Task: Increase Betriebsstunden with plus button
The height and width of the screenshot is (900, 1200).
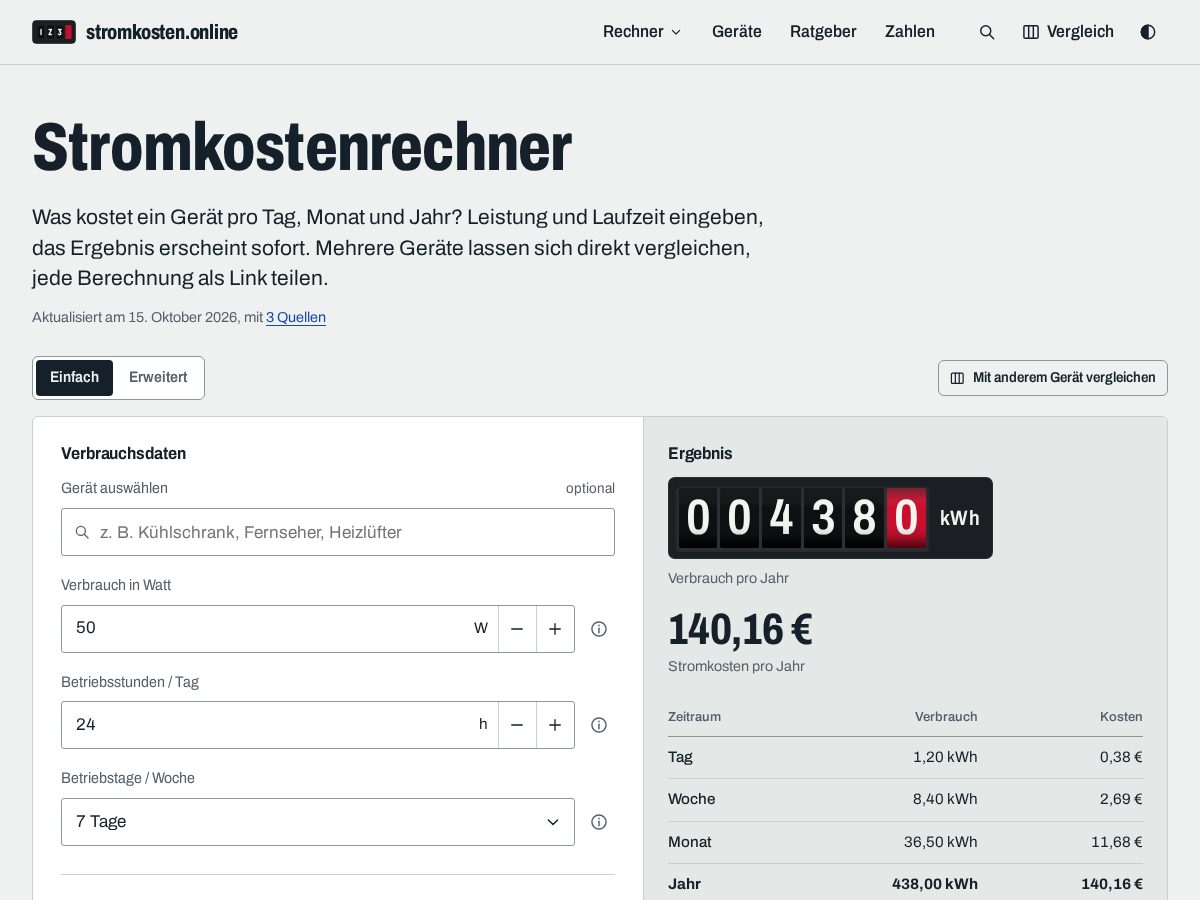Action: [x=555, y=725]
